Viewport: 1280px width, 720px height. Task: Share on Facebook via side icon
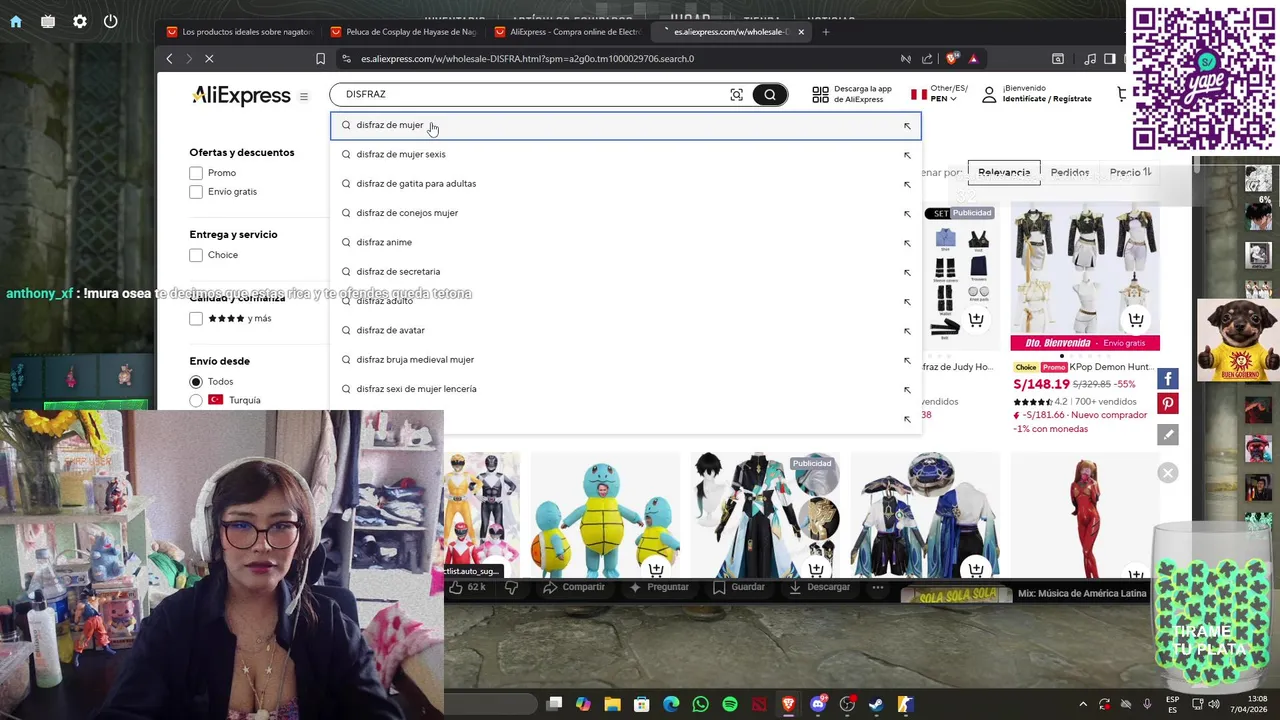pos(1167,379)
